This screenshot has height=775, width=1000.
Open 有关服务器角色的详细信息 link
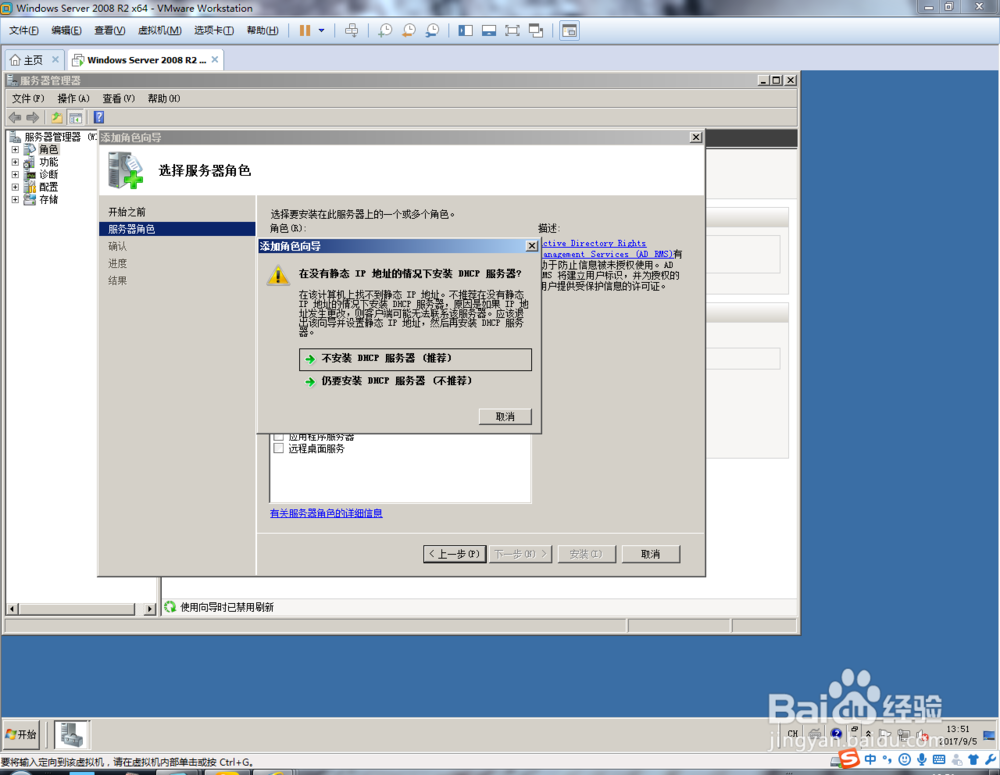tap(326, 513)
